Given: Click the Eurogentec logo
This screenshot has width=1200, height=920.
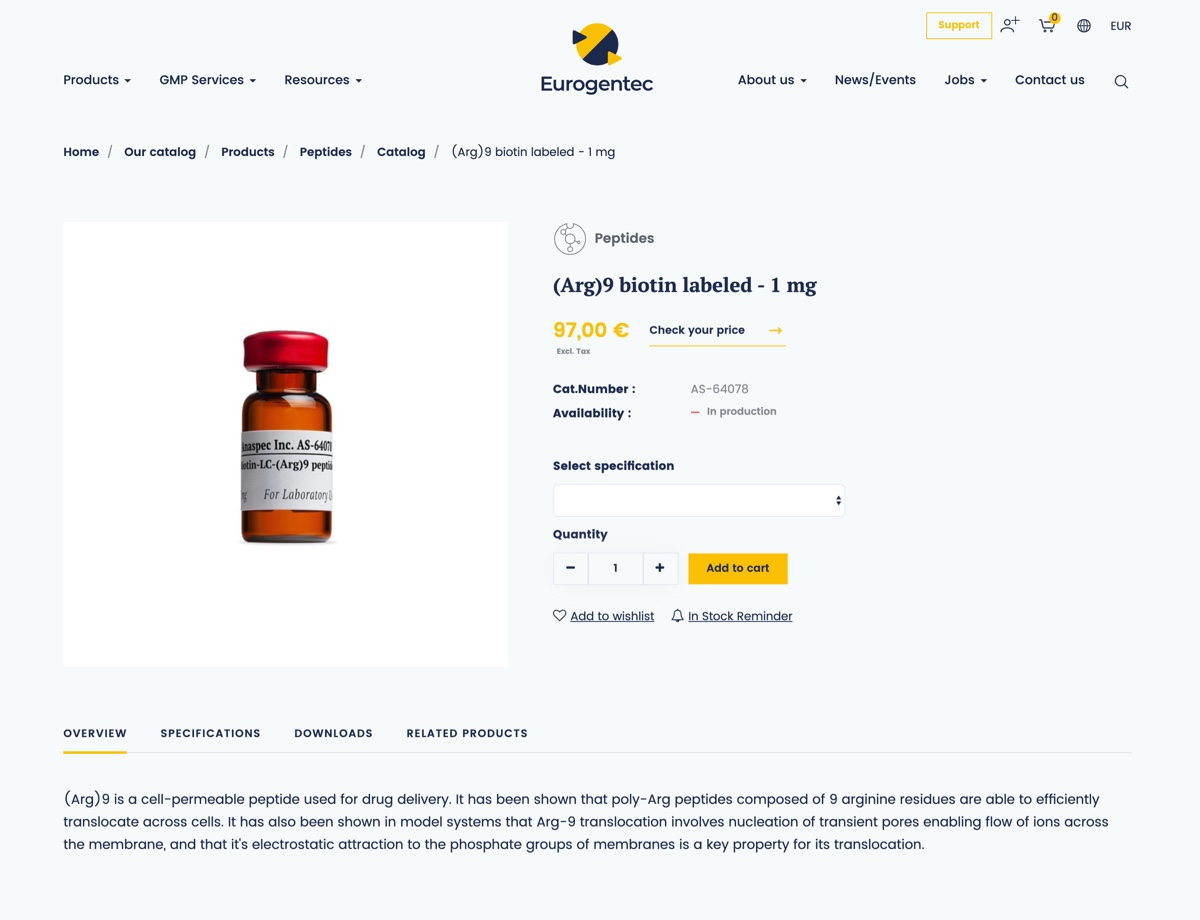Looking at the screenshot, I should coord(597,59).
